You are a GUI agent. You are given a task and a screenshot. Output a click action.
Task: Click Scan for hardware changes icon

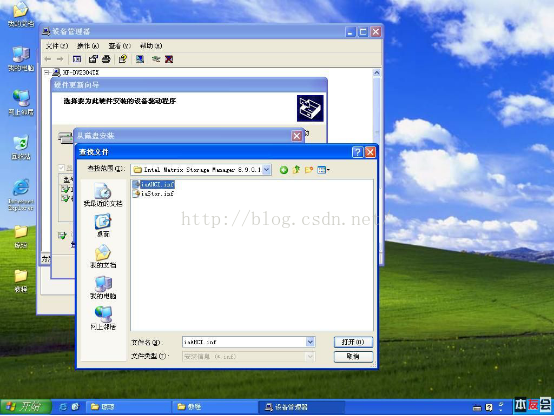pos(140,59)
